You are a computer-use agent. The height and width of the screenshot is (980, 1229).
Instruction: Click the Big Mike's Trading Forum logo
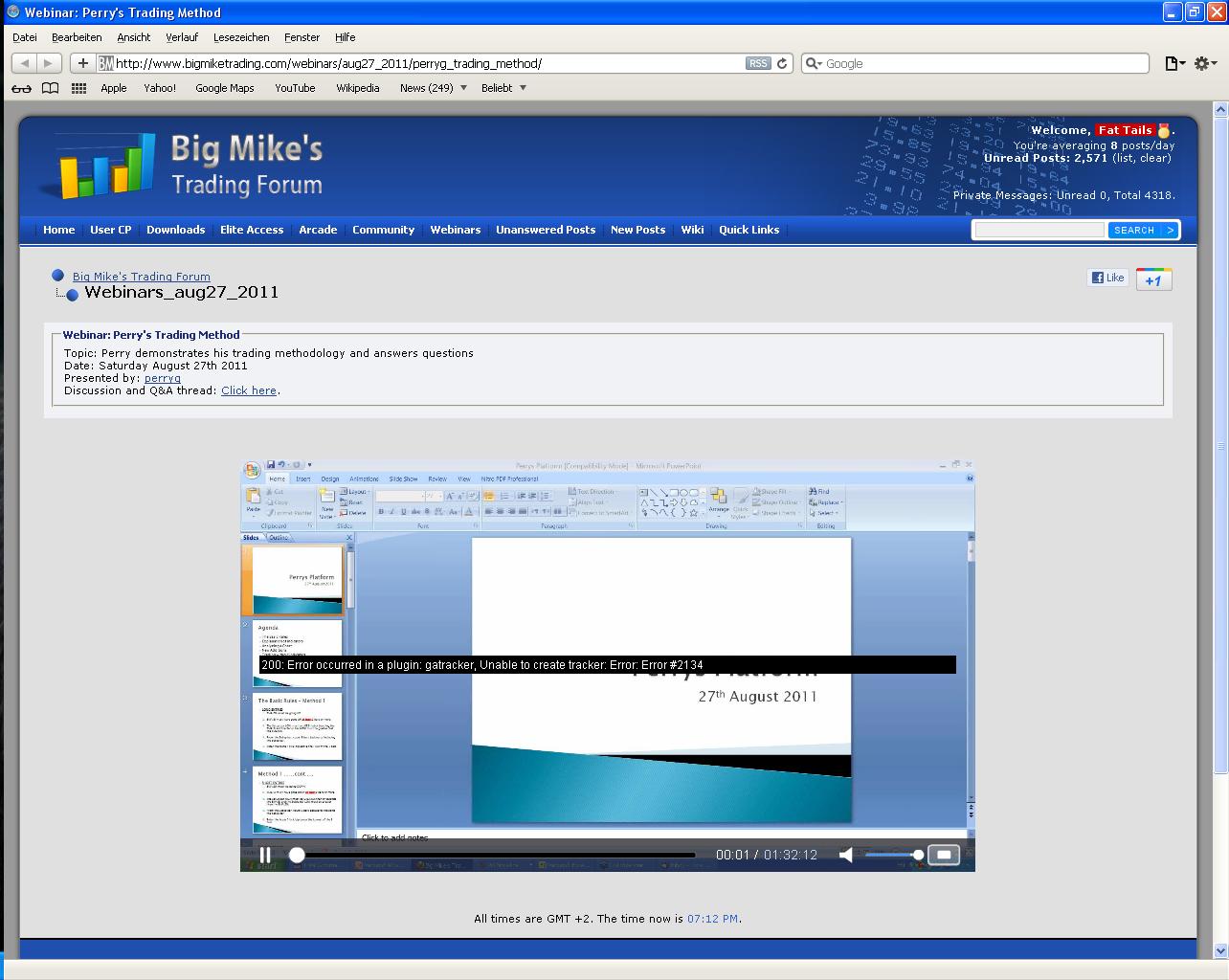coord(184,165)
